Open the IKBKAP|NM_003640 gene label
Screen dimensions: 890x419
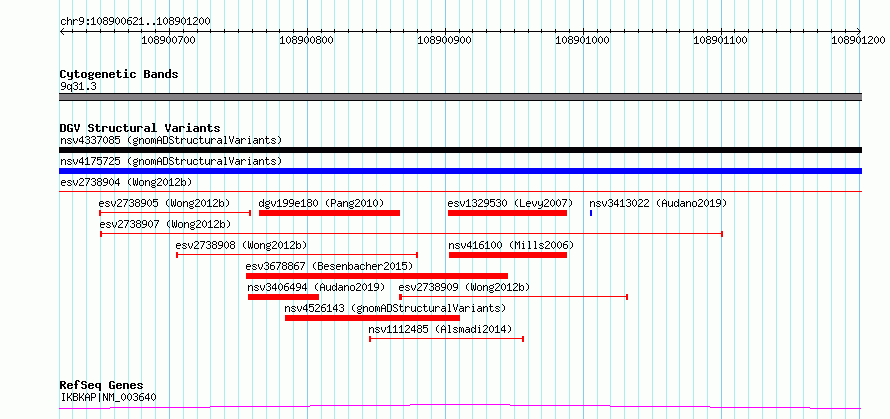click(x=108, y=397)
